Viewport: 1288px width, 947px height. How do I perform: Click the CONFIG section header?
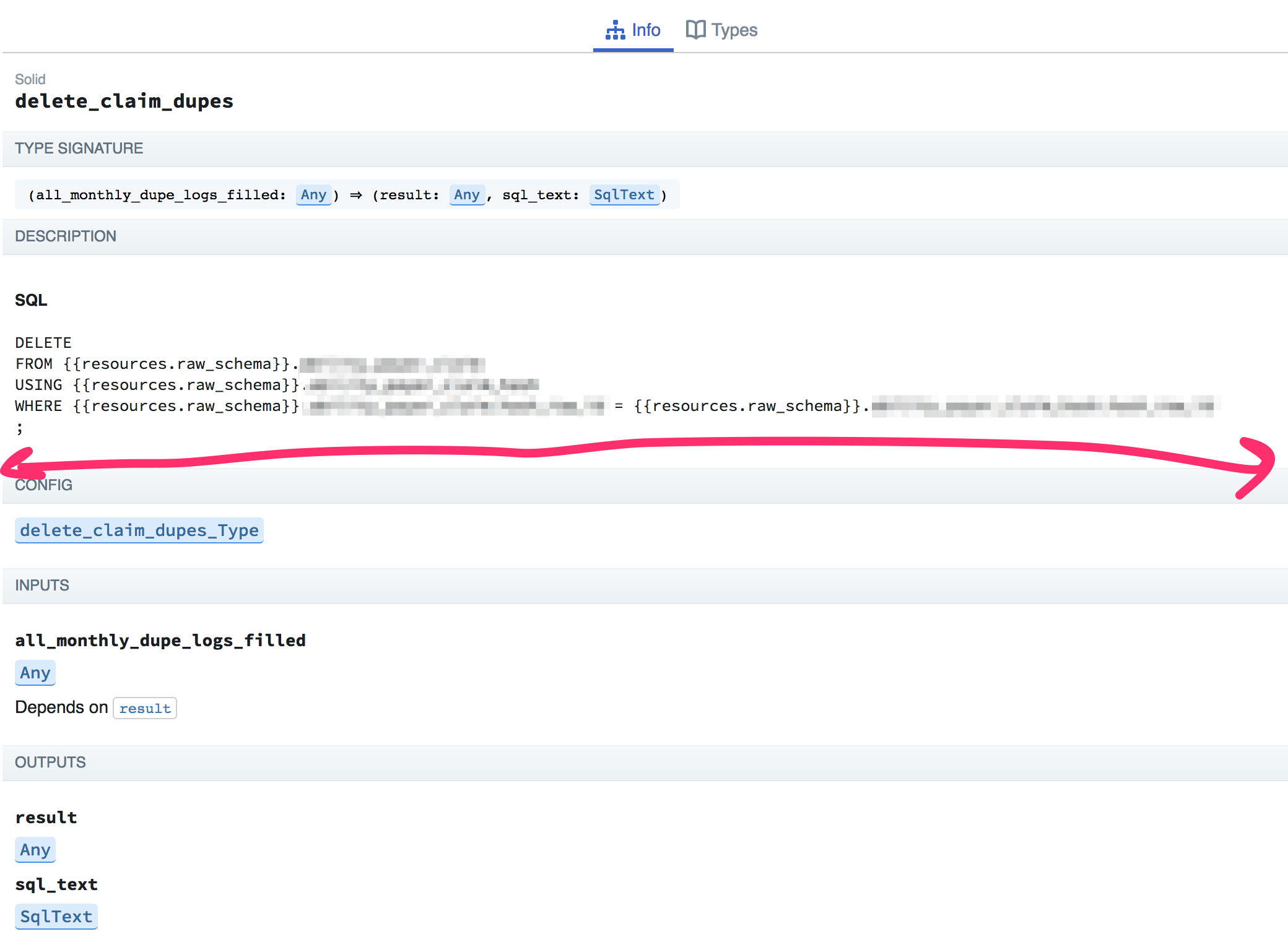(43, 485)
